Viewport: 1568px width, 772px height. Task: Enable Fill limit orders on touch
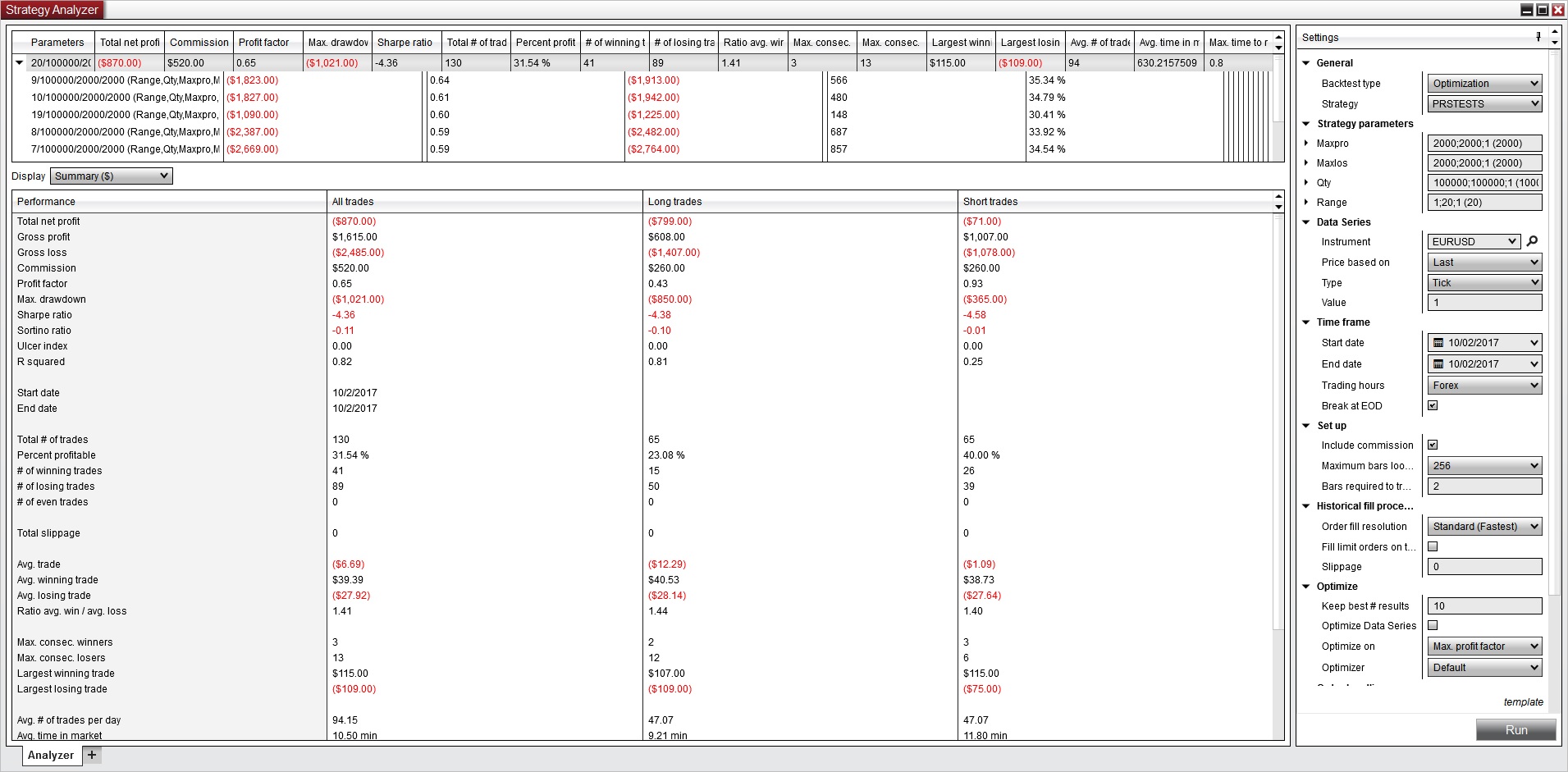coord(1433,546)
